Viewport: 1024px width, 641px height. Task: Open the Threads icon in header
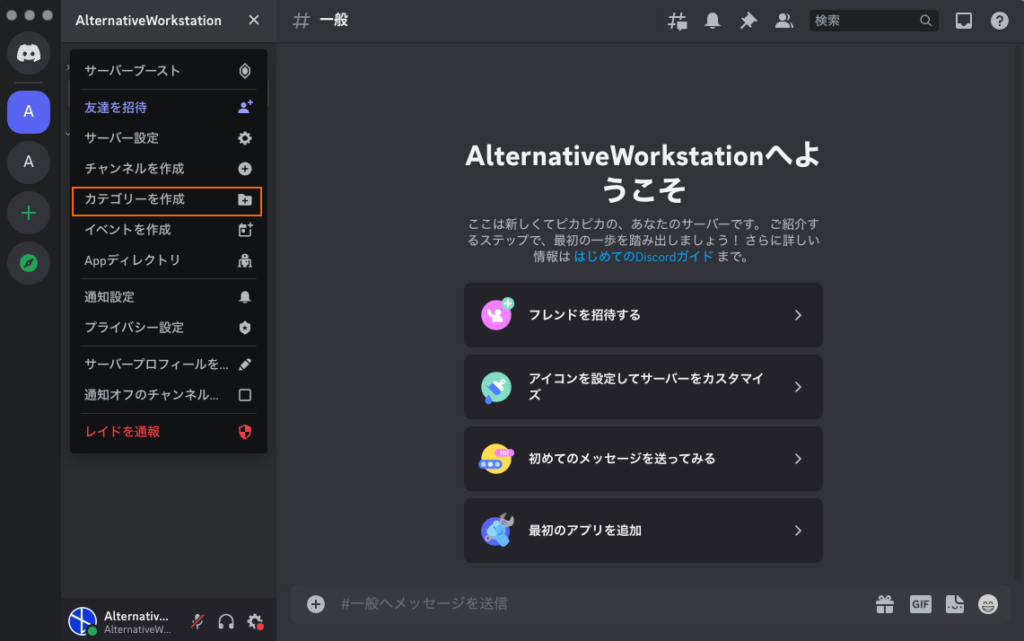point(677,21)
